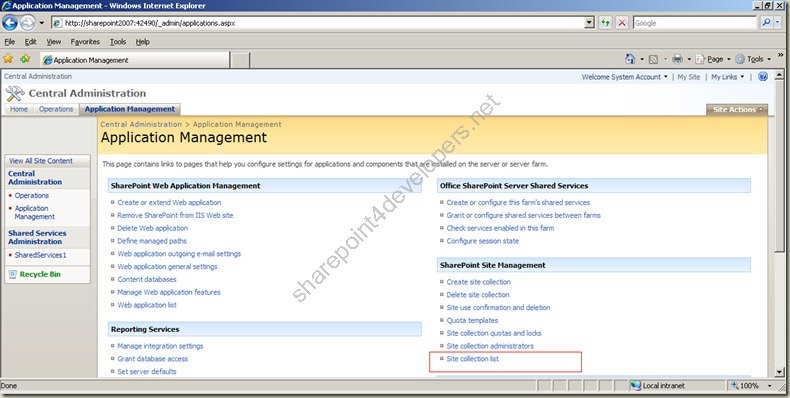Image resolution: width=790 pixels, height=398 pixels.
Task: Open the Recycle Bin link
Action: point(40,275)
